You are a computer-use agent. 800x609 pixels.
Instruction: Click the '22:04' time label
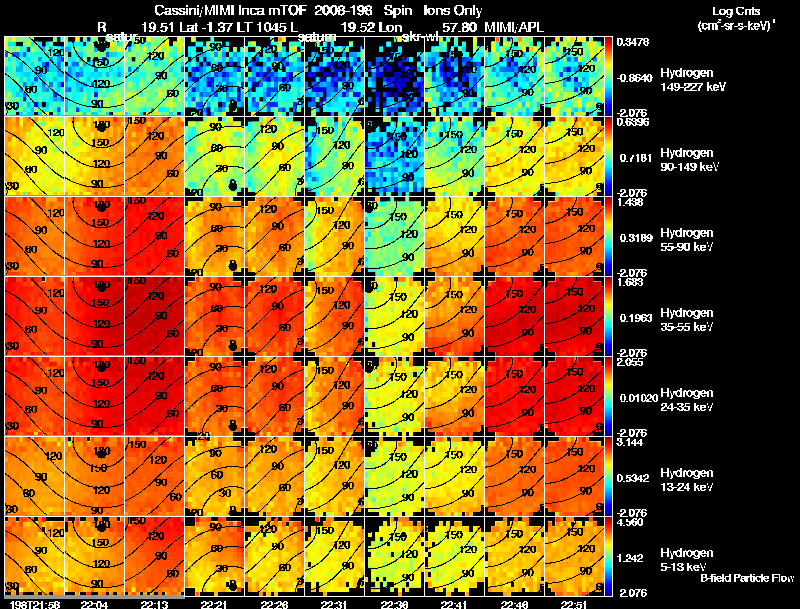coord(94,604)
